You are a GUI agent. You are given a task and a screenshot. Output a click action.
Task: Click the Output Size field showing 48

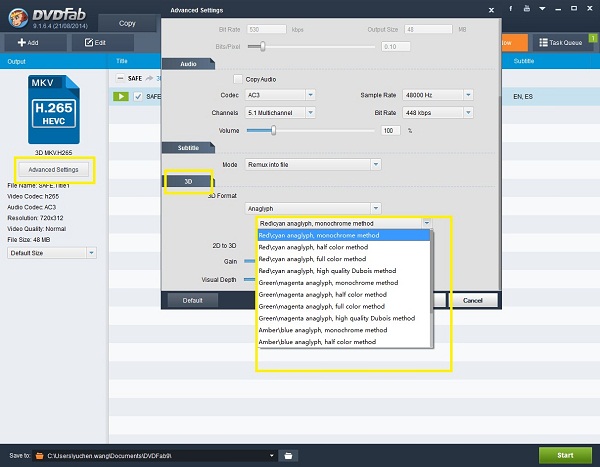[429, 29]
